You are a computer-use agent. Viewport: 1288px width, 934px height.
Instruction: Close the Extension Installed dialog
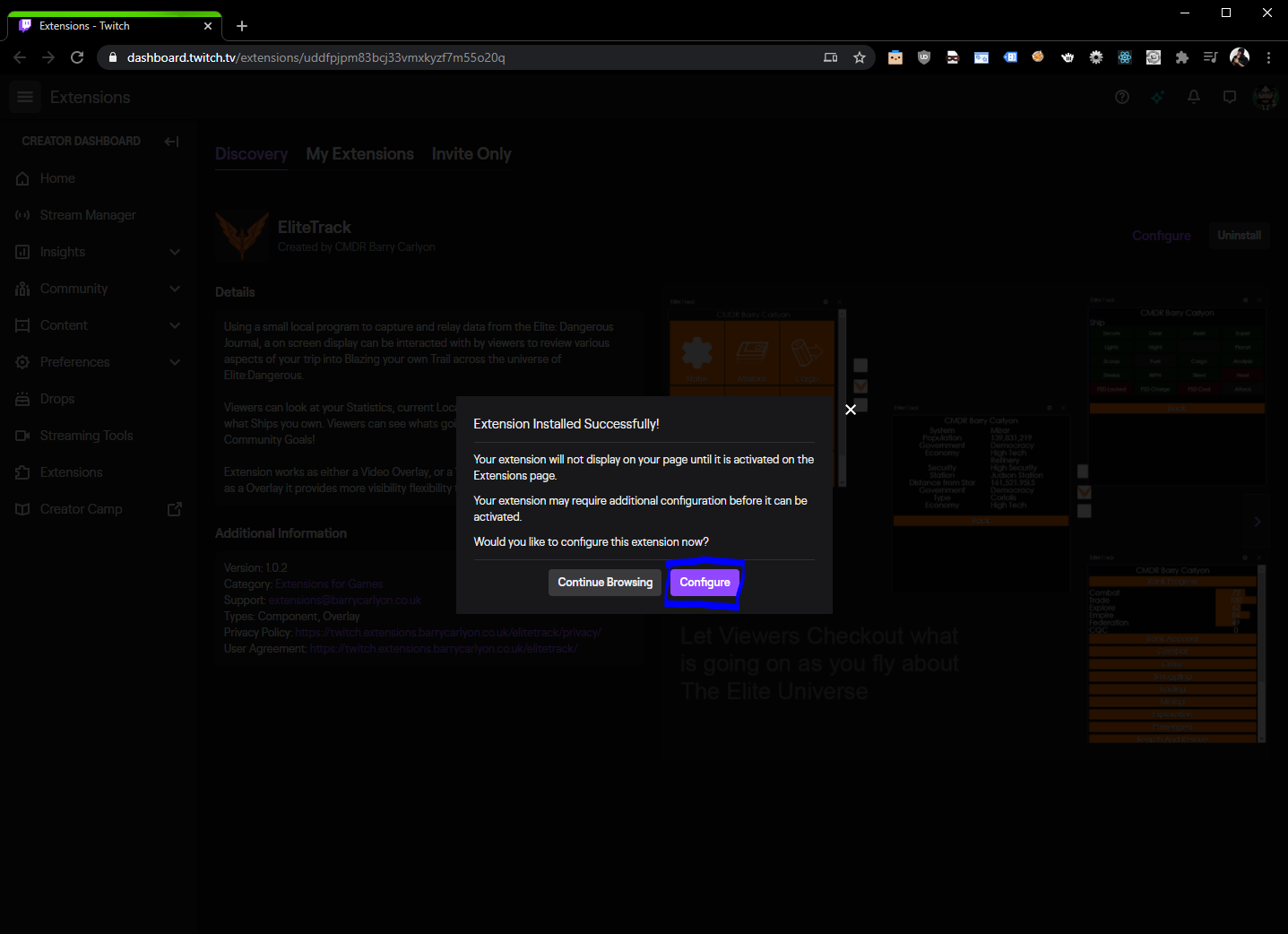pyautogui.click(x=851, y=410)
